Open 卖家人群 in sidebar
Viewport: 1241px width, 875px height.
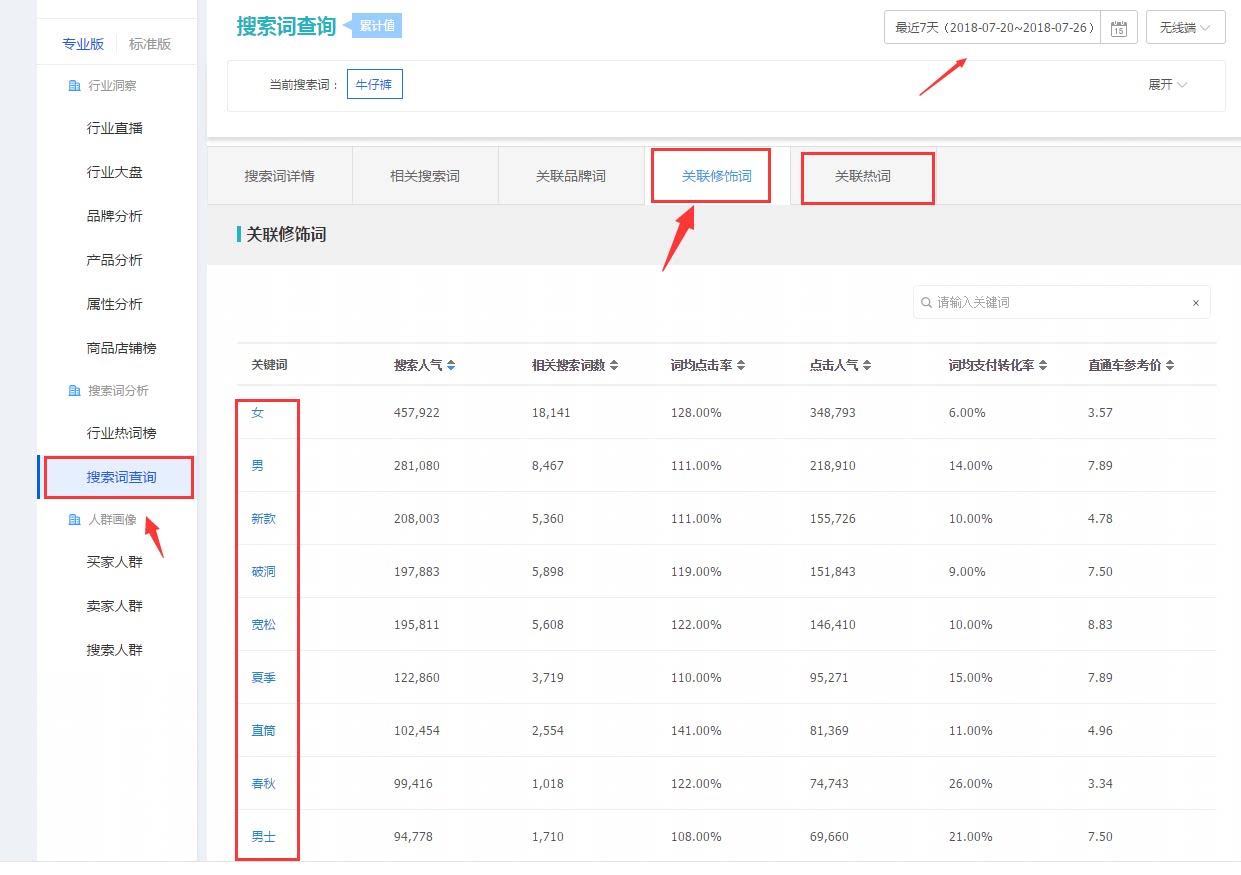115,606
